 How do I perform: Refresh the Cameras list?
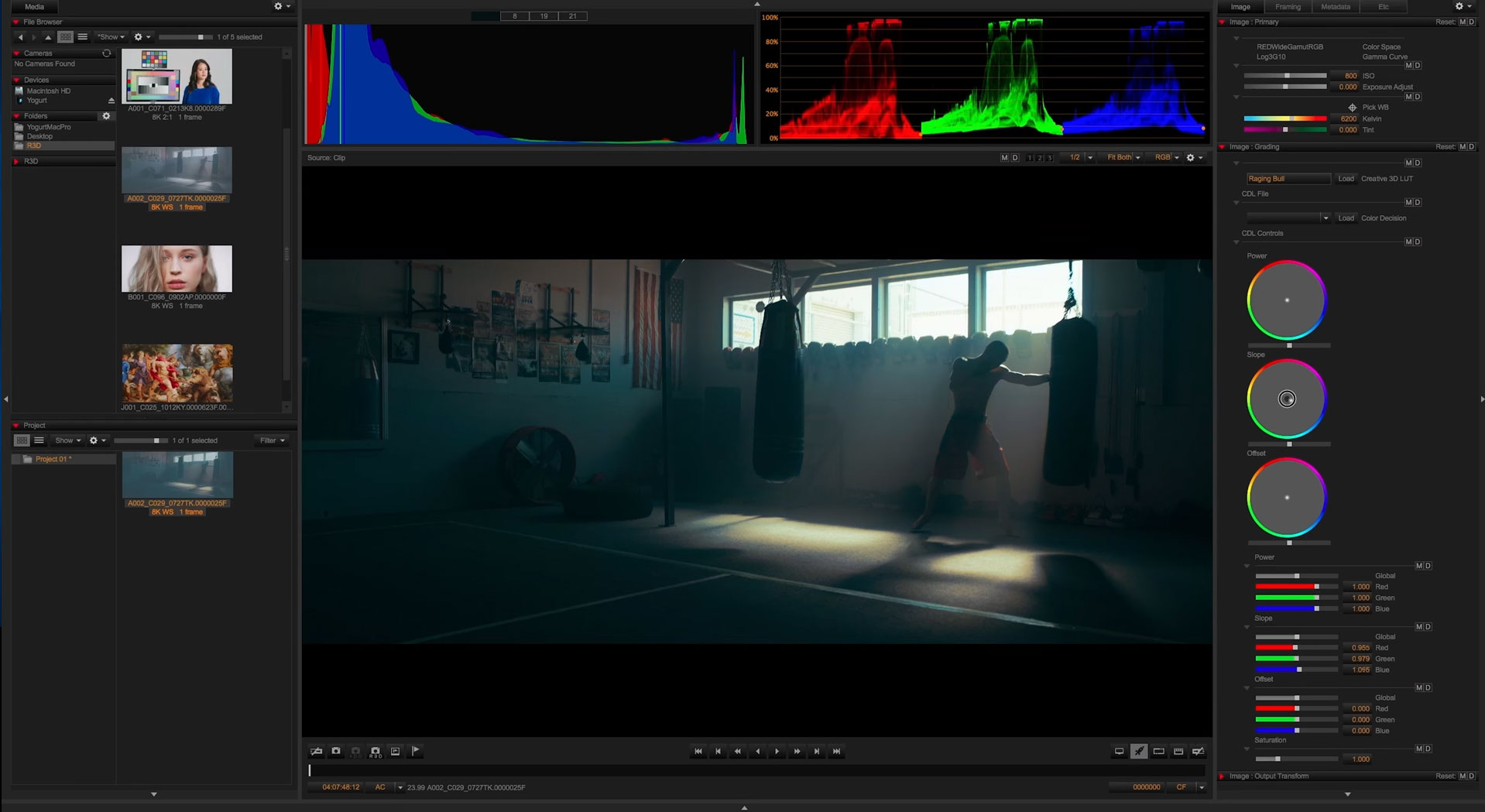(x=107, y=53)
